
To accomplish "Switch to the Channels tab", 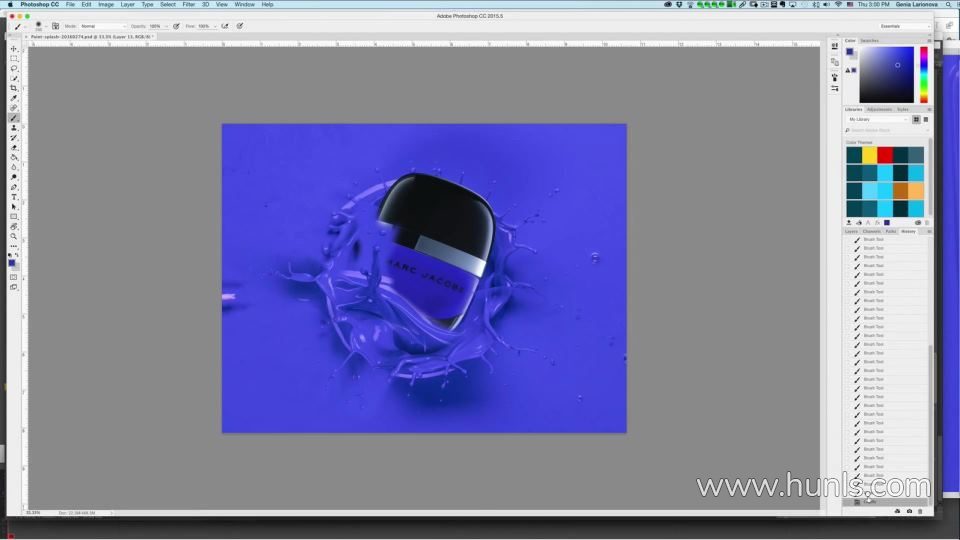I will 872,231.
